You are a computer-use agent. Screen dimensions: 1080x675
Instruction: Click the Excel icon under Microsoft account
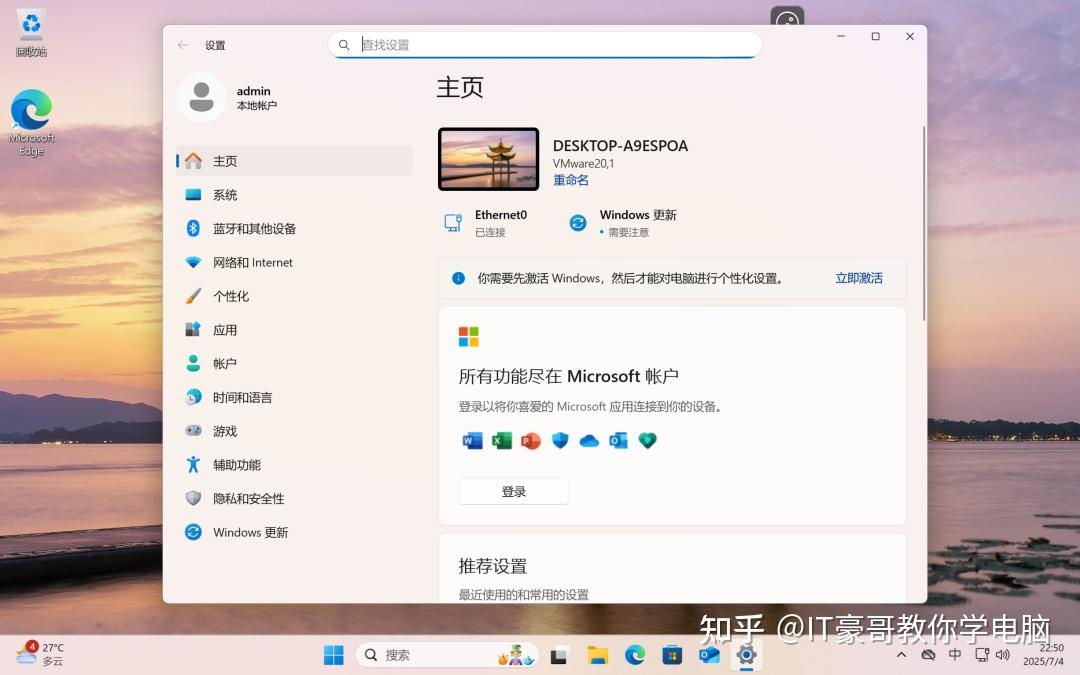tap(501, 440)
